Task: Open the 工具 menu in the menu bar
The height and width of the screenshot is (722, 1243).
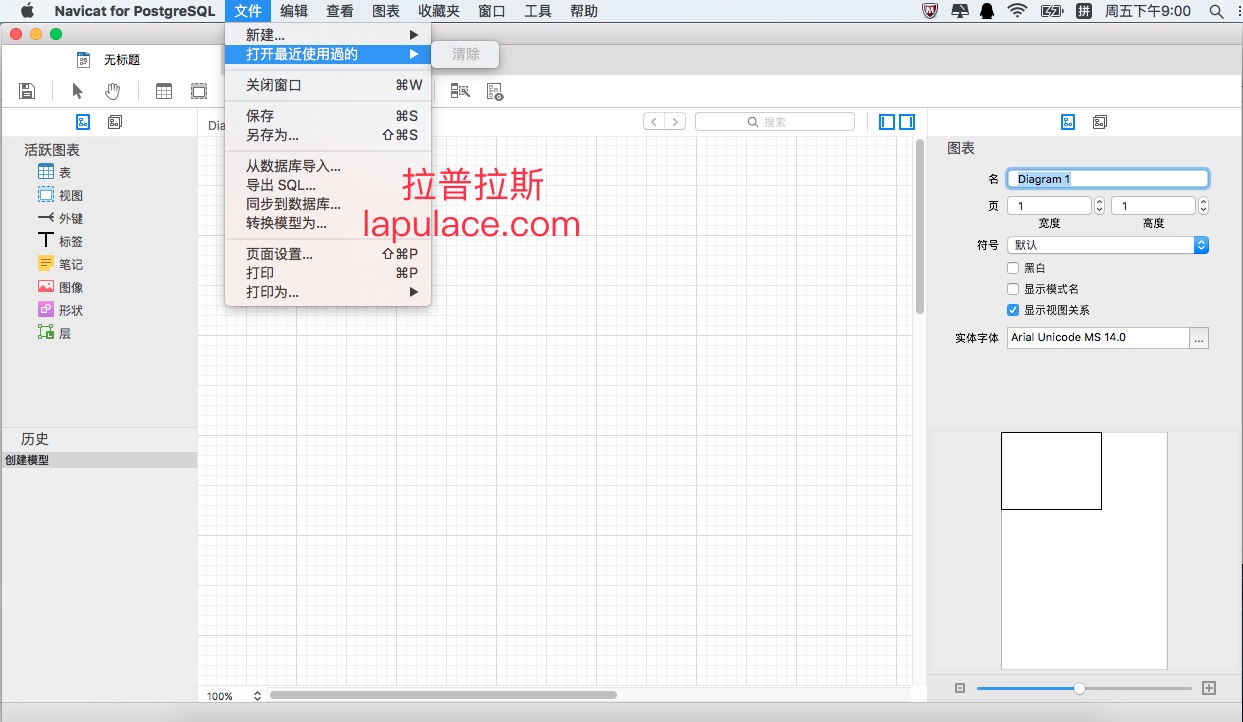Action: pos(538,11)
